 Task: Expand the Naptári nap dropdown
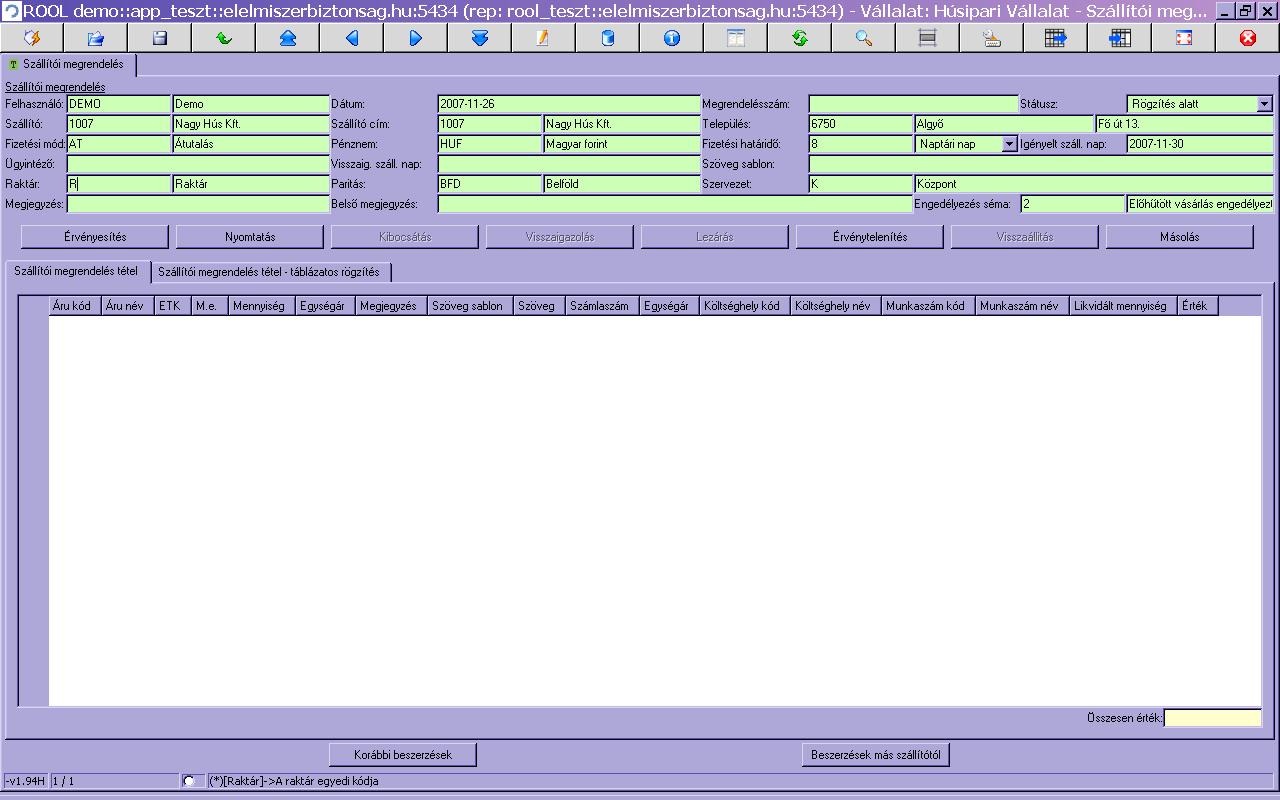tap(1009, 144)
